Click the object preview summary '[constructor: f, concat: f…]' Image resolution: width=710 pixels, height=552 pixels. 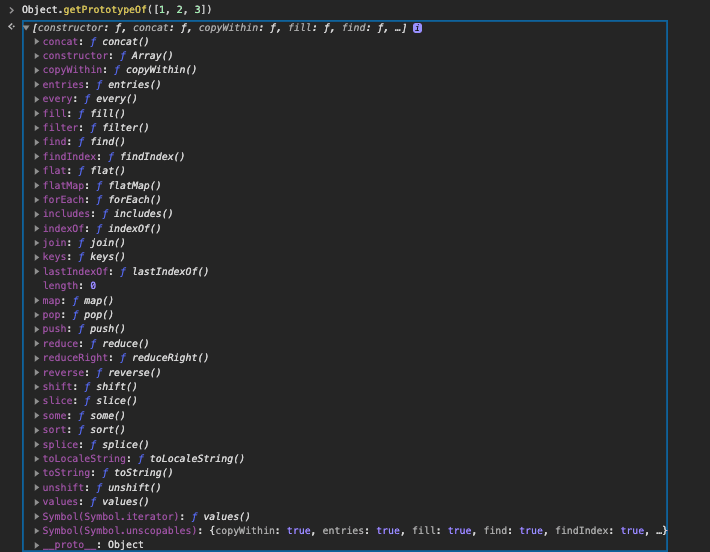[x=219, y=28]
